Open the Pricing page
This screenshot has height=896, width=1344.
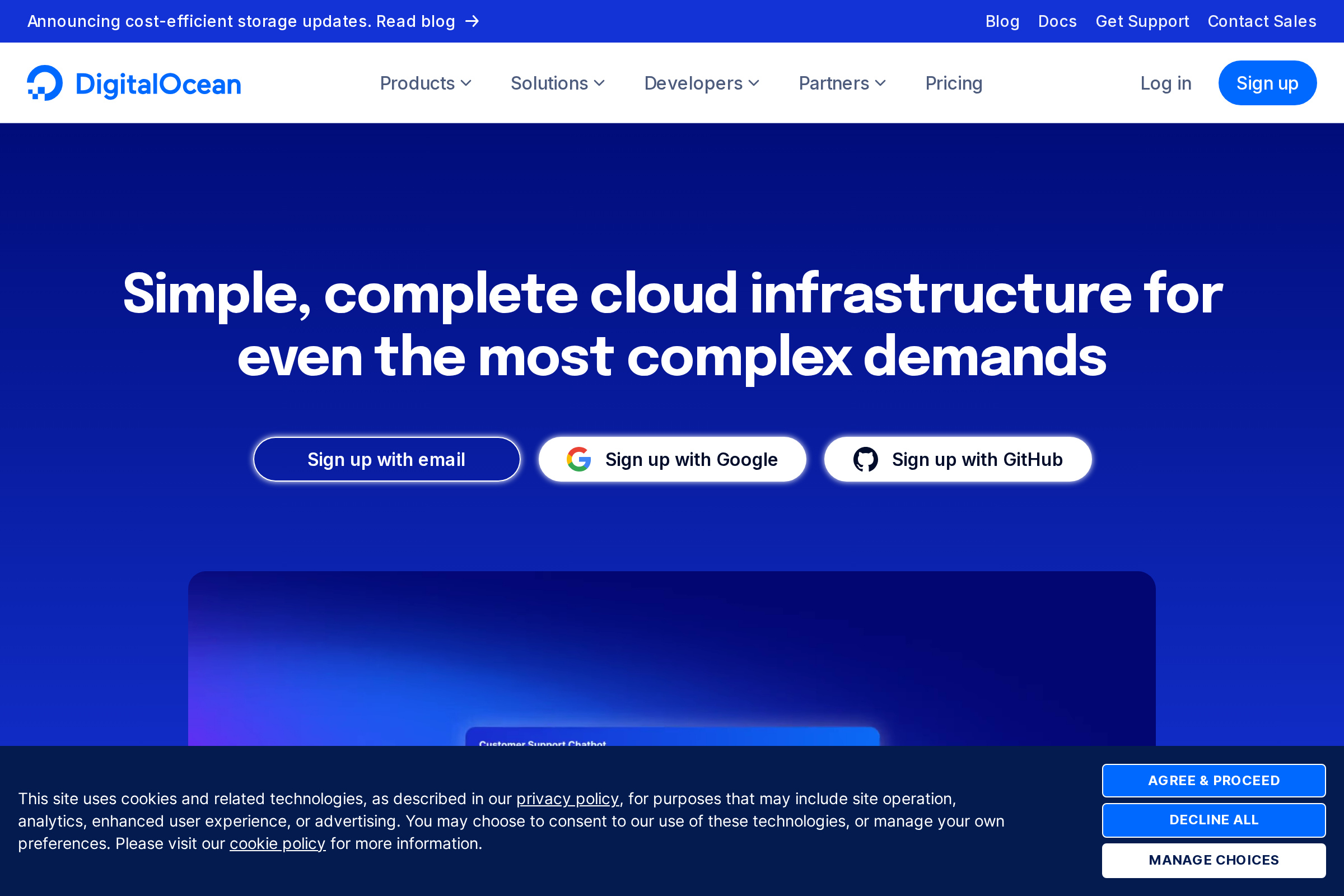tap(953, 83)
